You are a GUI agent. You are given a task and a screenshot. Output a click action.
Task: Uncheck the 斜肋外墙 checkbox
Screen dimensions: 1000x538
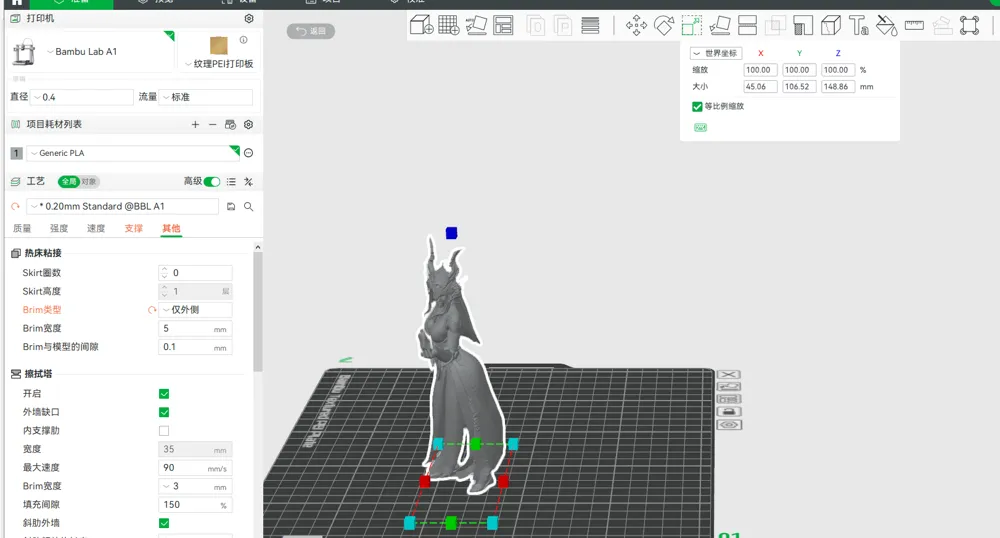pos(164,523)
